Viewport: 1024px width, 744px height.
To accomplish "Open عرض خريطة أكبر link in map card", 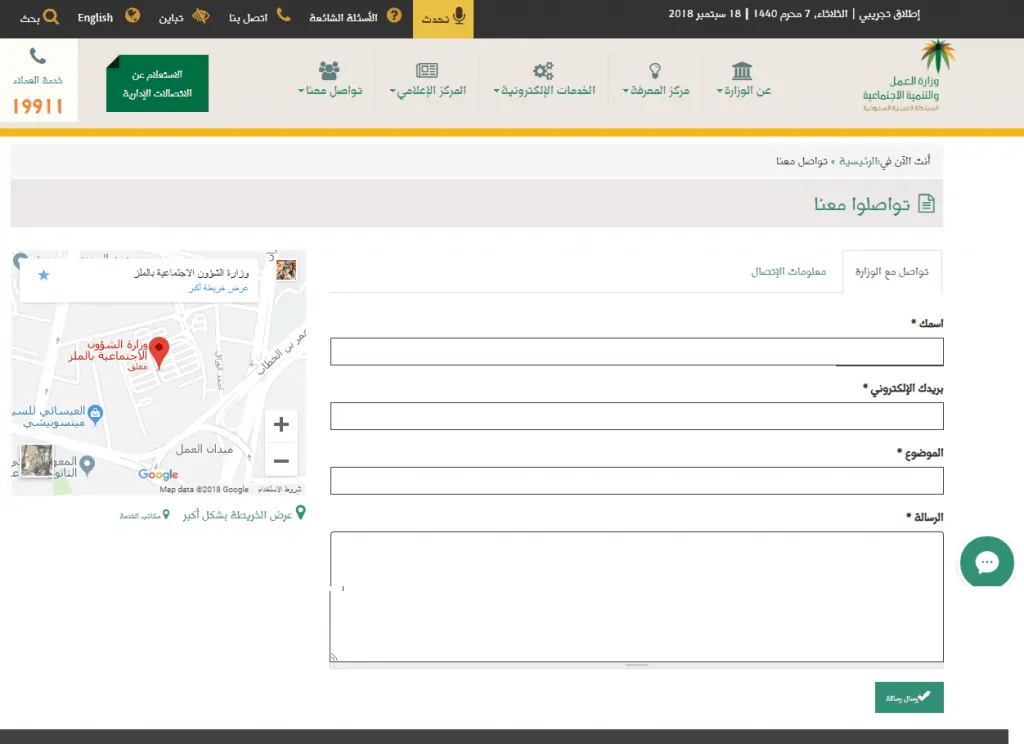I will click(x=218, y=288).
